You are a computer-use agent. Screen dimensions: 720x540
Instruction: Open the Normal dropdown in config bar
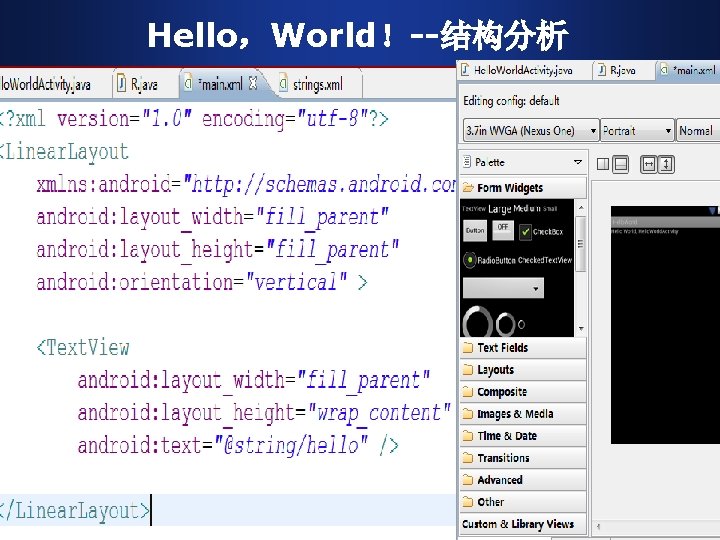point(698,131)
